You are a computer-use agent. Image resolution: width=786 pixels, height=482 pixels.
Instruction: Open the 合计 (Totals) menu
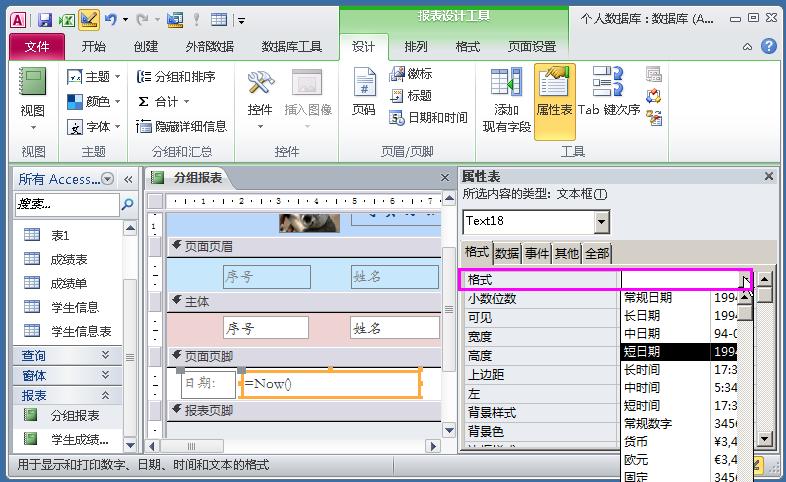click(163, 102)
